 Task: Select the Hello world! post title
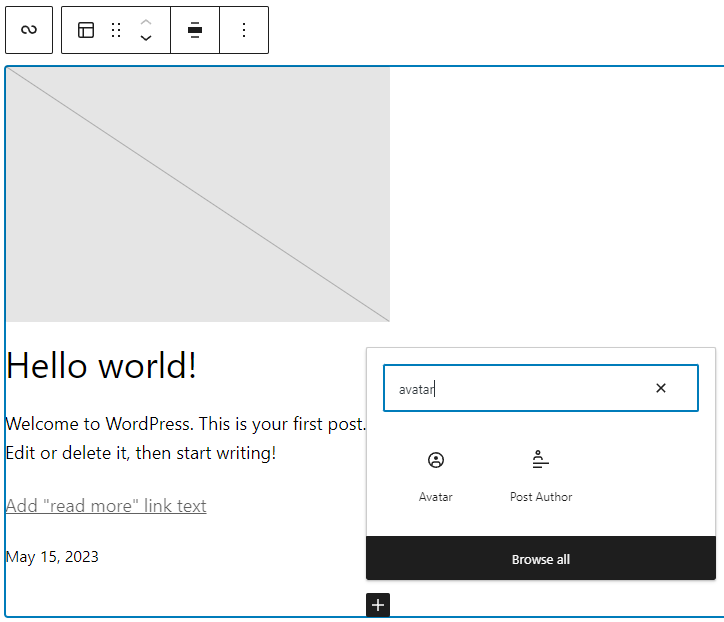102,365
